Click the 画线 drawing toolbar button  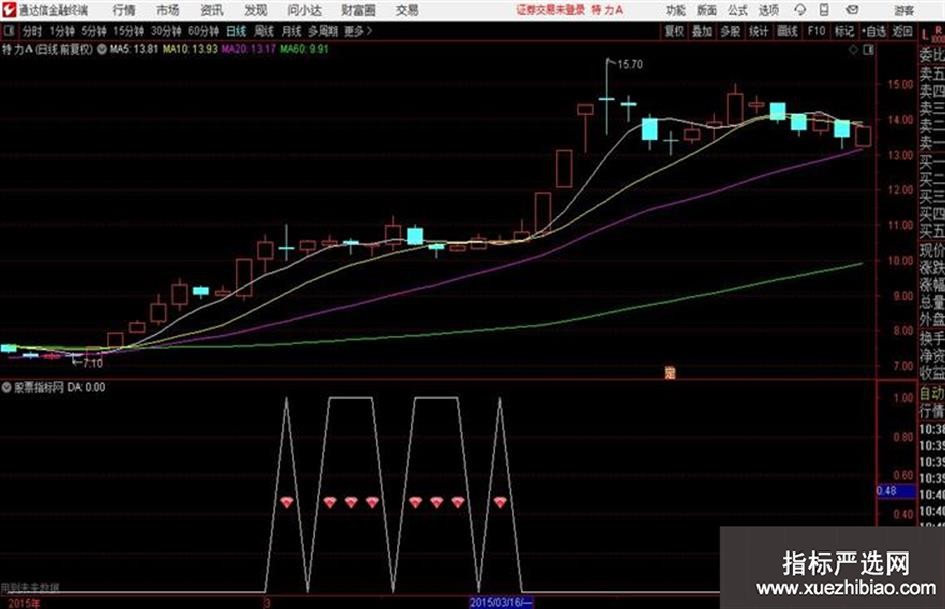click(x=787, y=31)
